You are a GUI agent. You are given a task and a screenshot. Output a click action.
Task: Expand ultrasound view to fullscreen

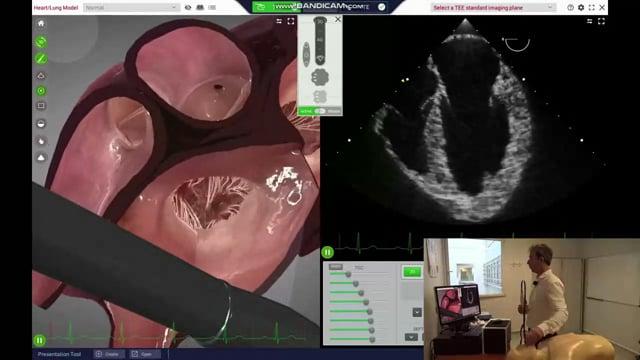601,21
